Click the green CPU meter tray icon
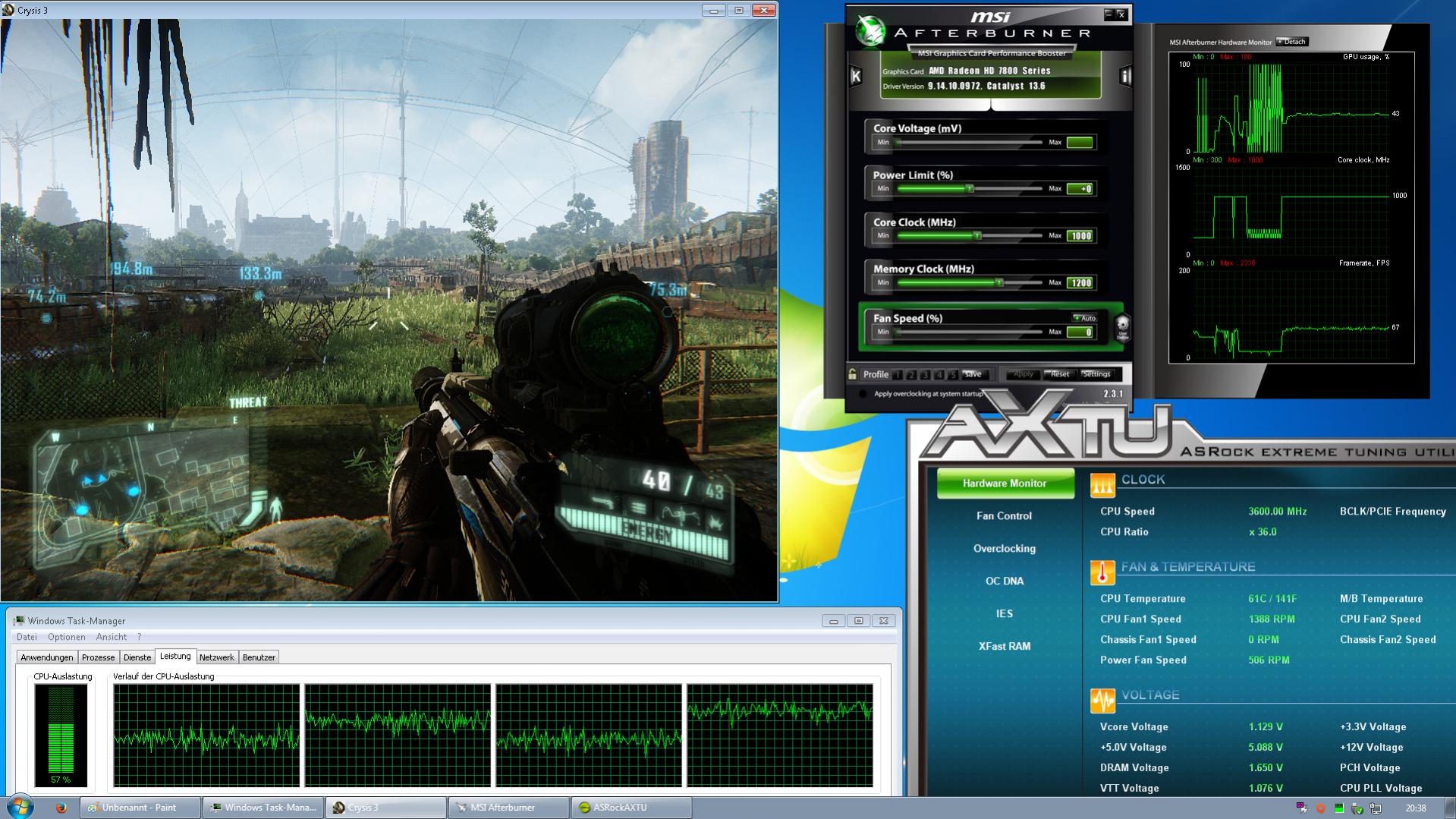The width and height of the screenshot is (1456, 819). tap(1338, 808)
